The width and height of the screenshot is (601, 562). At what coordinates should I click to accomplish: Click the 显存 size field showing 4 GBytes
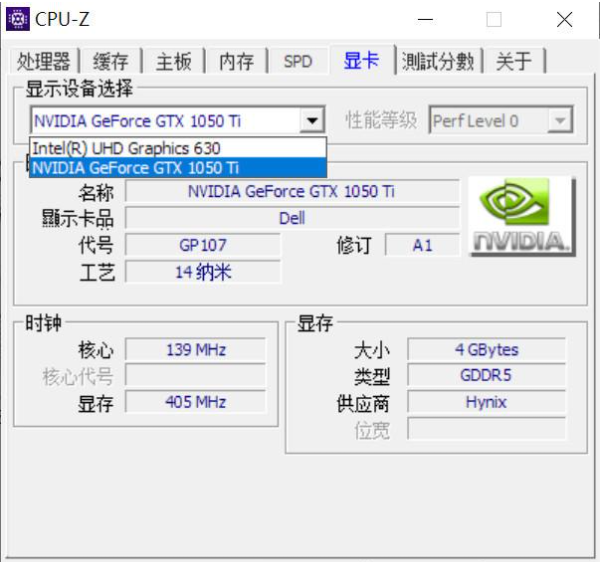tap(486, 350)
